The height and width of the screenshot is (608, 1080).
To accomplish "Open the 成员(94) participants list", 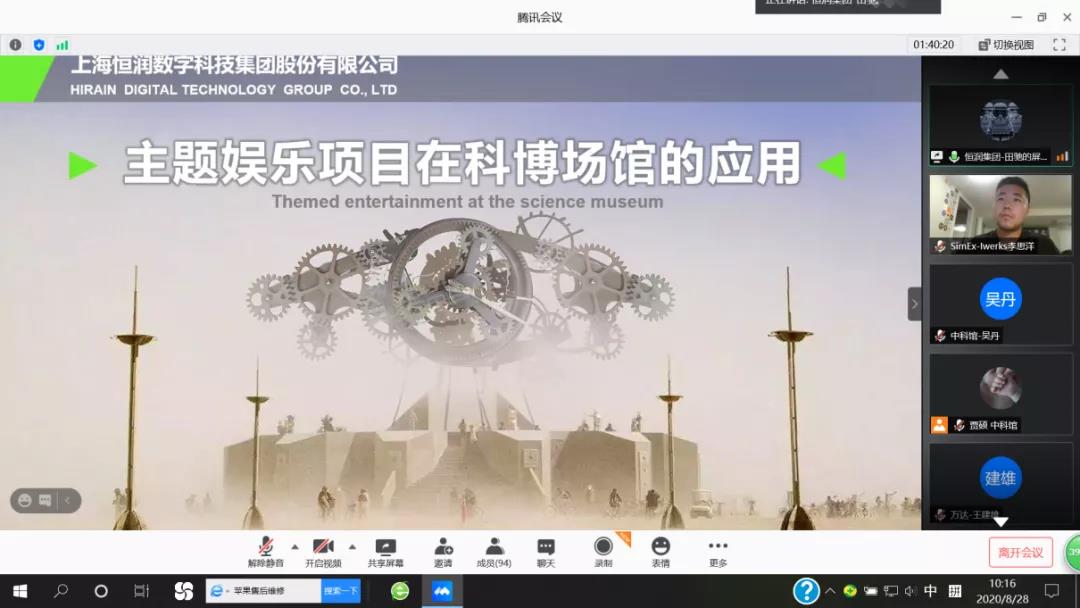I will point(494,551).
